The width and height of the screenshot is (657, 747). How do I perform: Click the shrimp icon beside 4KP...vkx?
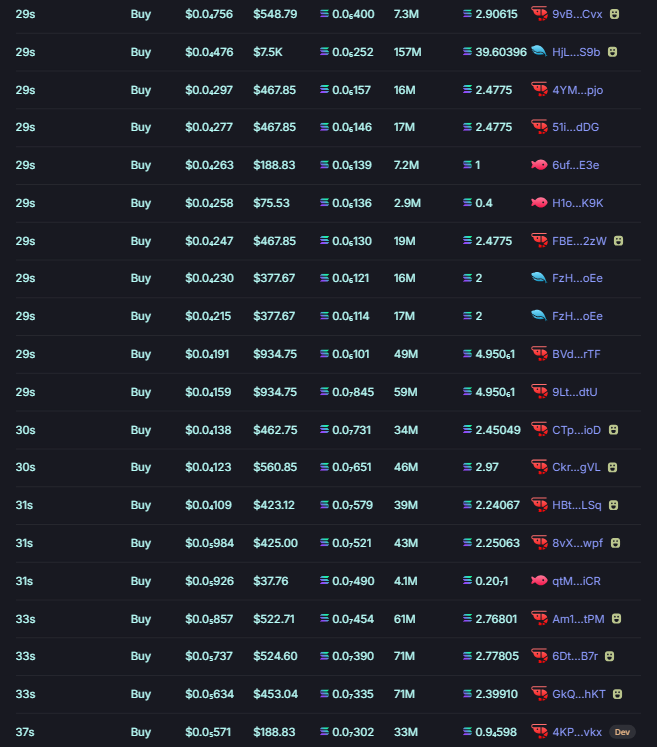point(539,731)
